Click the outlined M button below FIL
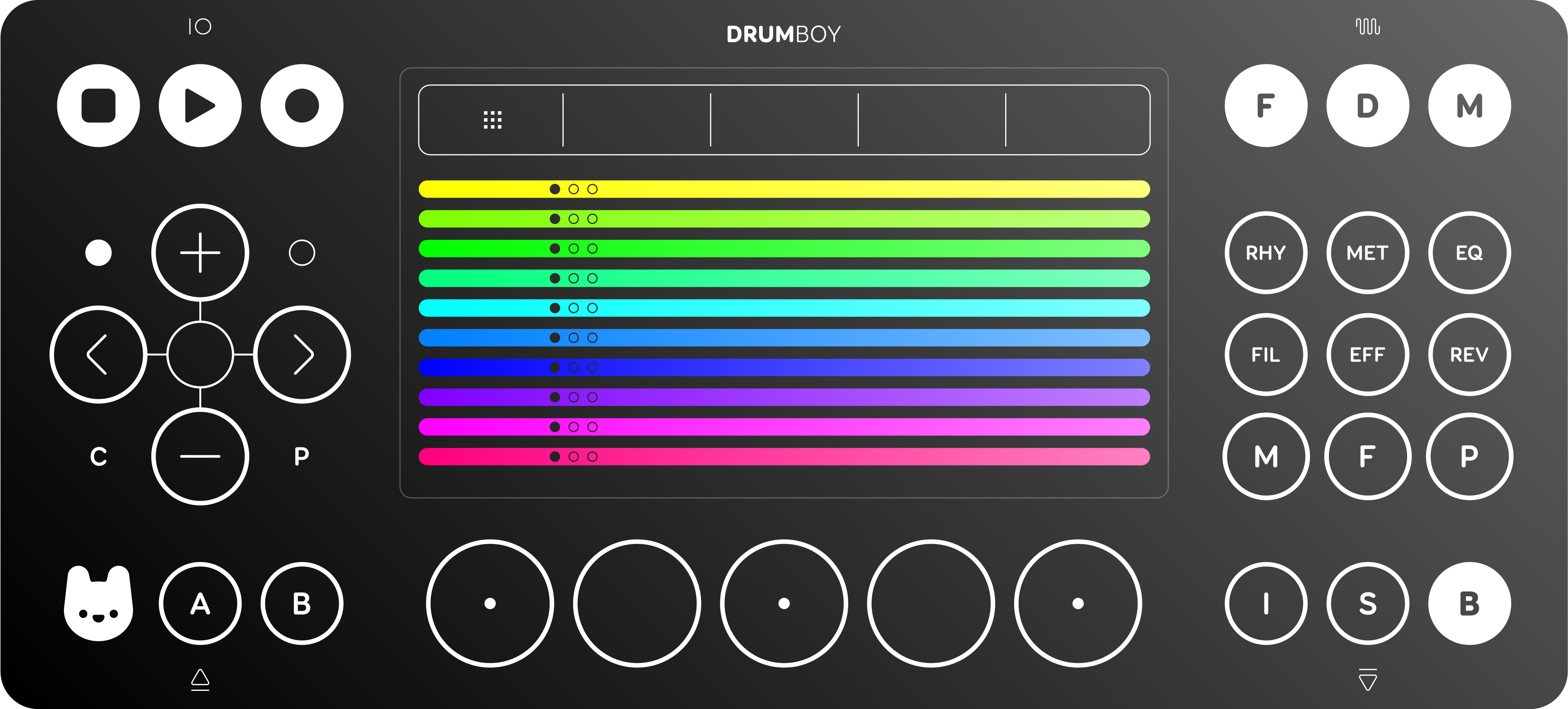Viewport: 1568px width, 709px height. [x=1266, y=456]
